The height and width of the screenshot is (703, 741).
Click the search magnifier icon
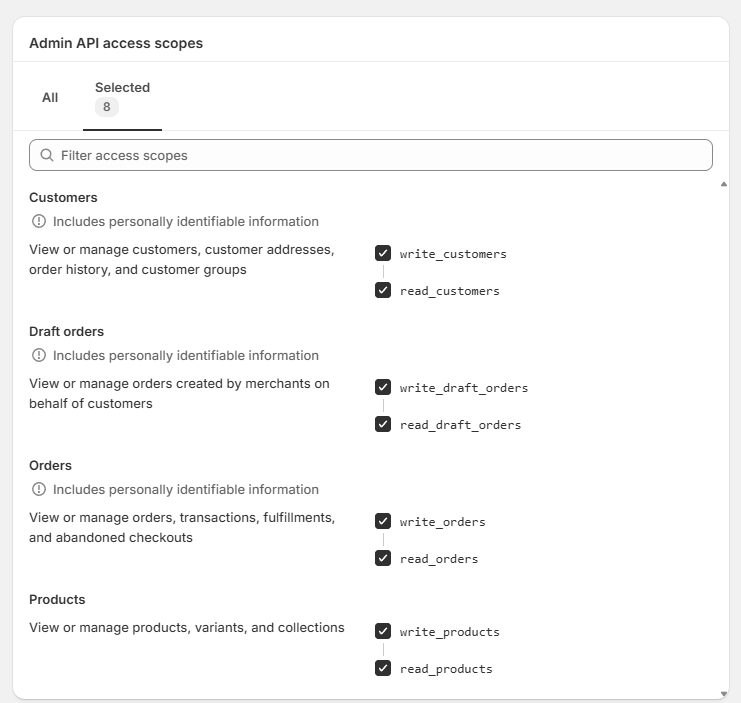tap(47, 155)
